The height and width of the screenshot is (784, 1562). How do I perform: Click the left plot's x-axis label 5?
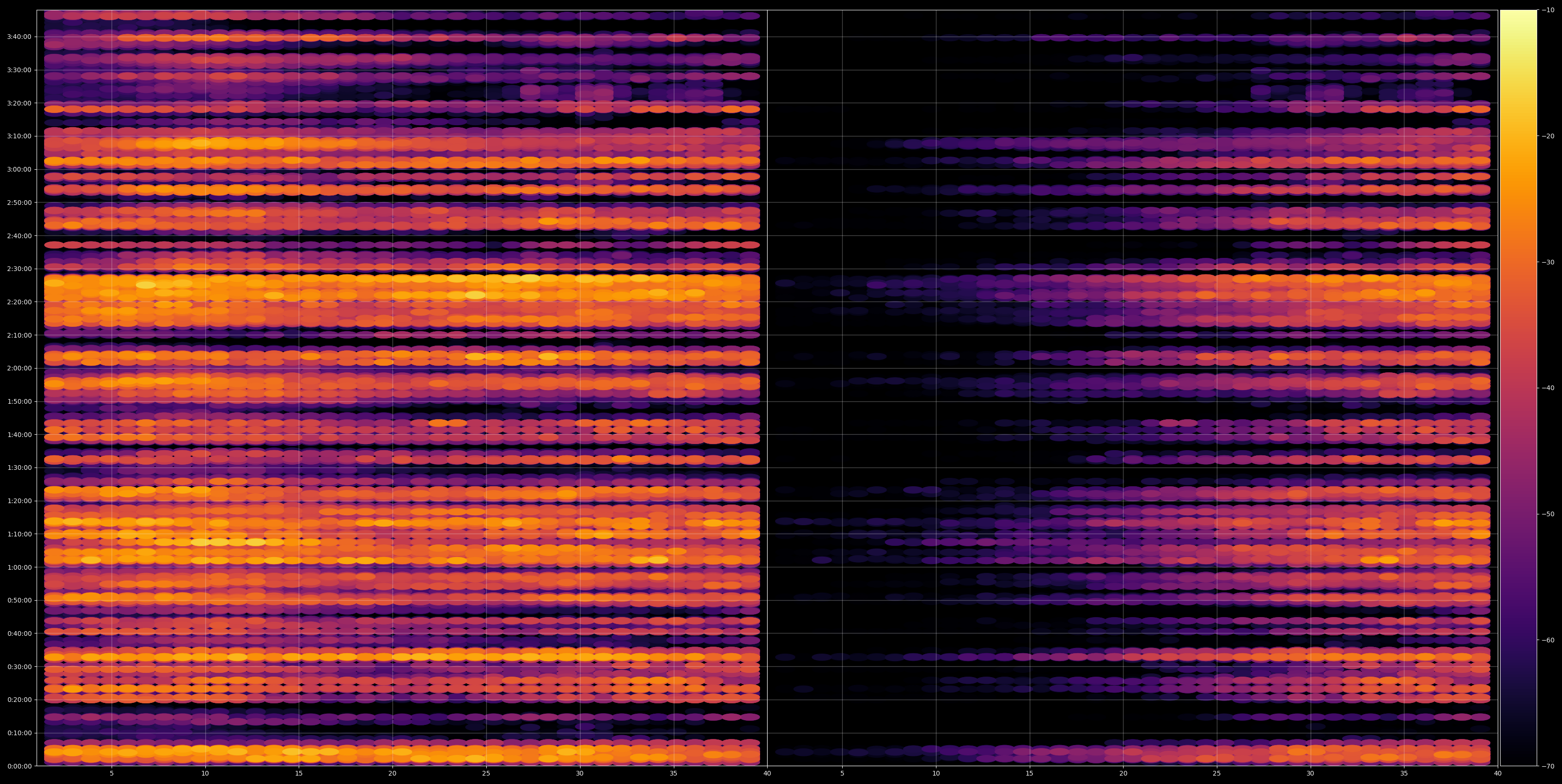click(x=112, y=774)
